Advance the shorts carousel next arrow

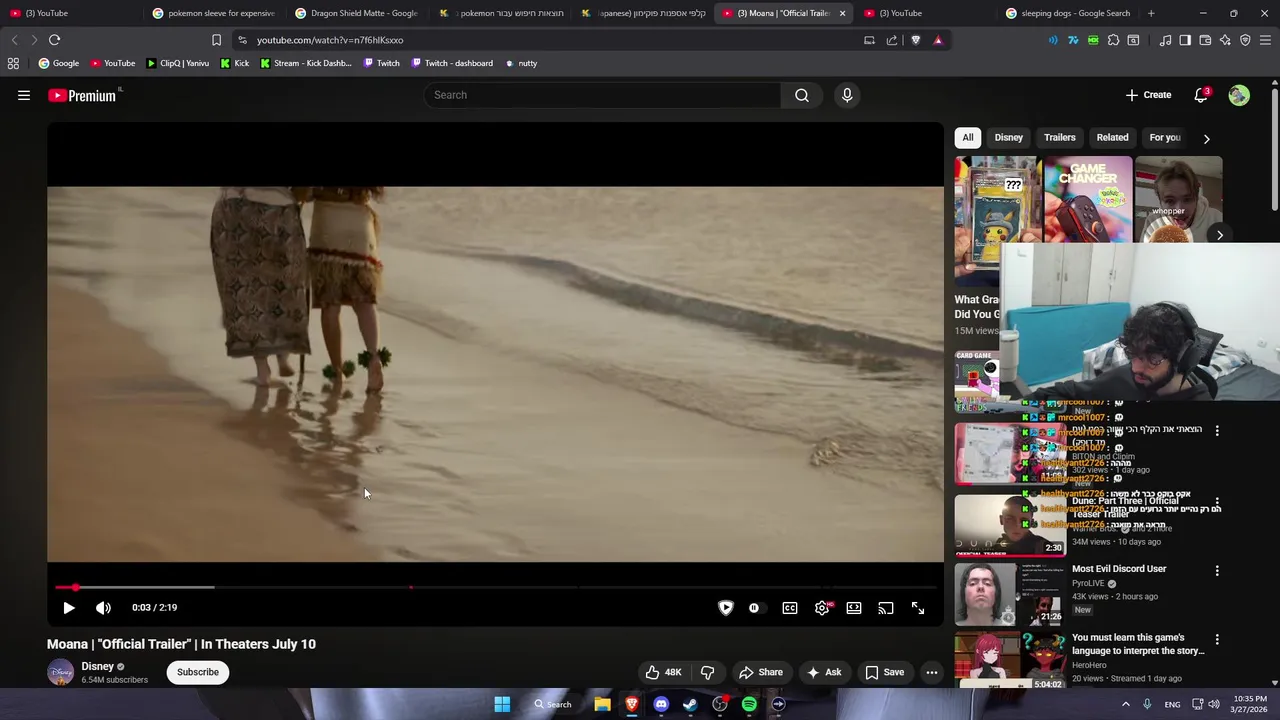tap(1219, 235)
